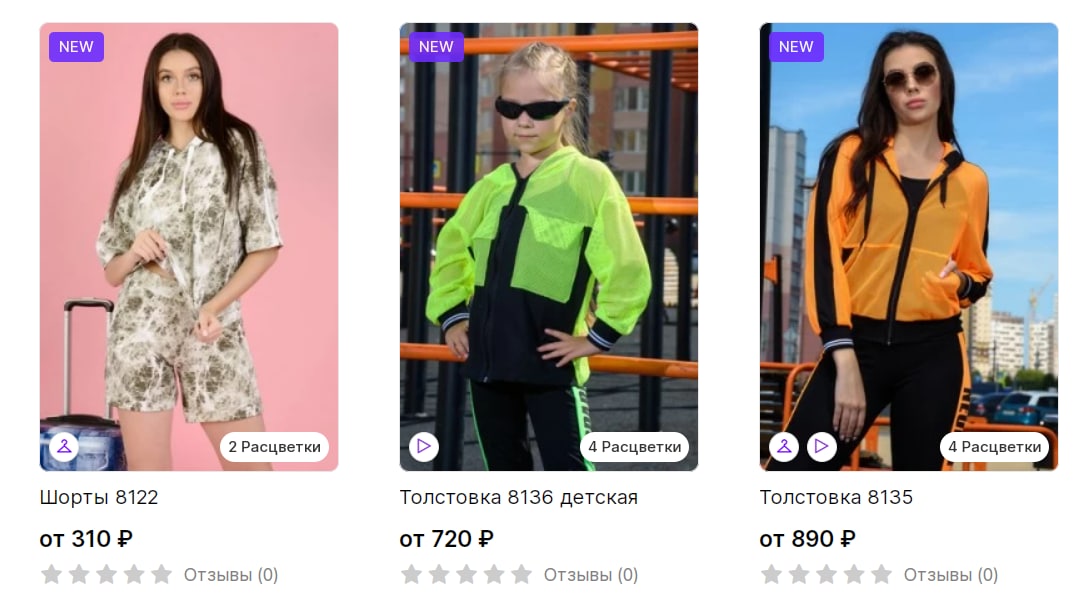Open the Шорты 8122 product title link
The width and height of the screenshot is (1087, 605).
(x=98, y=498)
